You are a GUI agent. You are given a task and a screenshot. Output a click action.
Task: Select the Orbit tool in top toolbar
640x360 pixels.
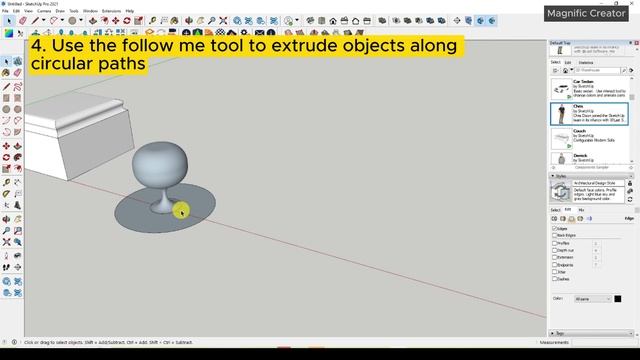pos(189,20)
